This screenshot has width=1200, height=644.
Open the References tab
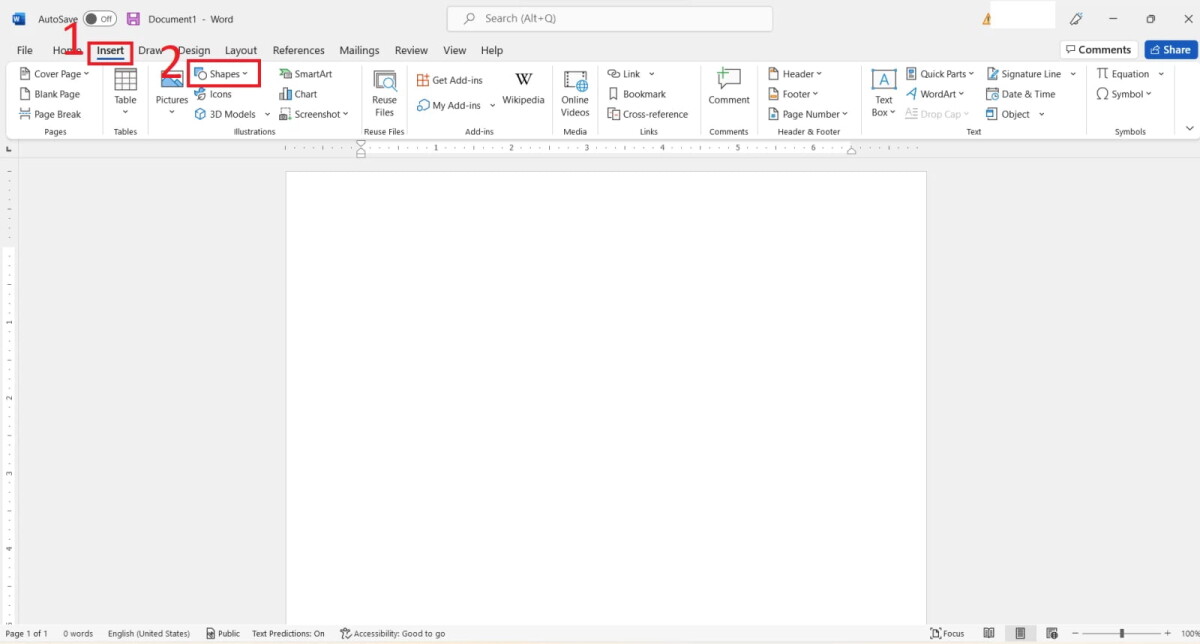pyautogui.click(x=298, y=50)
